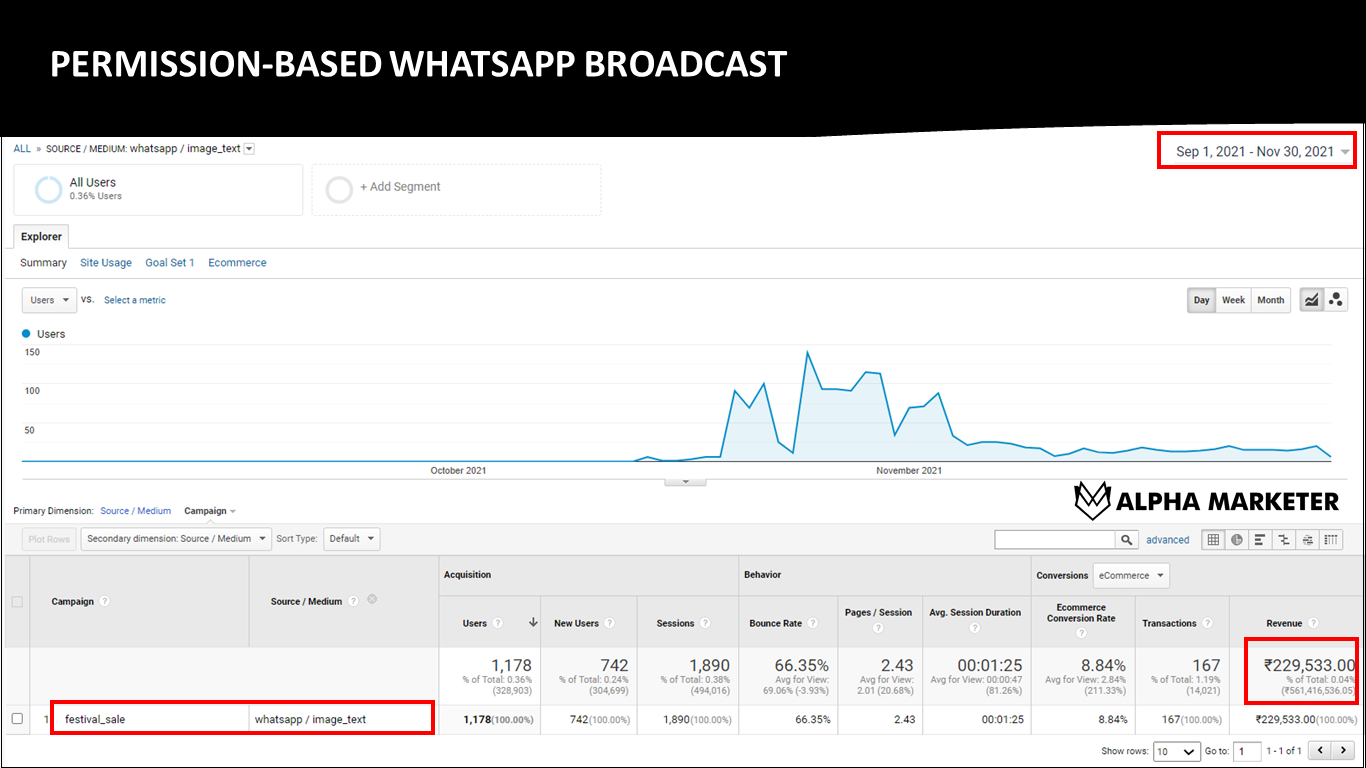Select the pivot table view icon
This screenshot has width=1366, height=768.
1331,539
